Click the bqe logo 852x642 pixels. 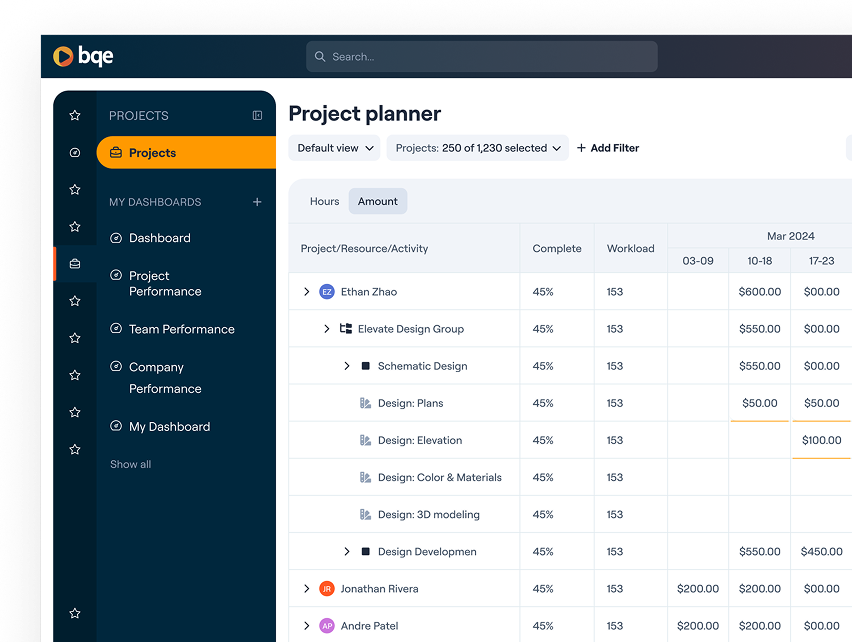coord(83,56)
